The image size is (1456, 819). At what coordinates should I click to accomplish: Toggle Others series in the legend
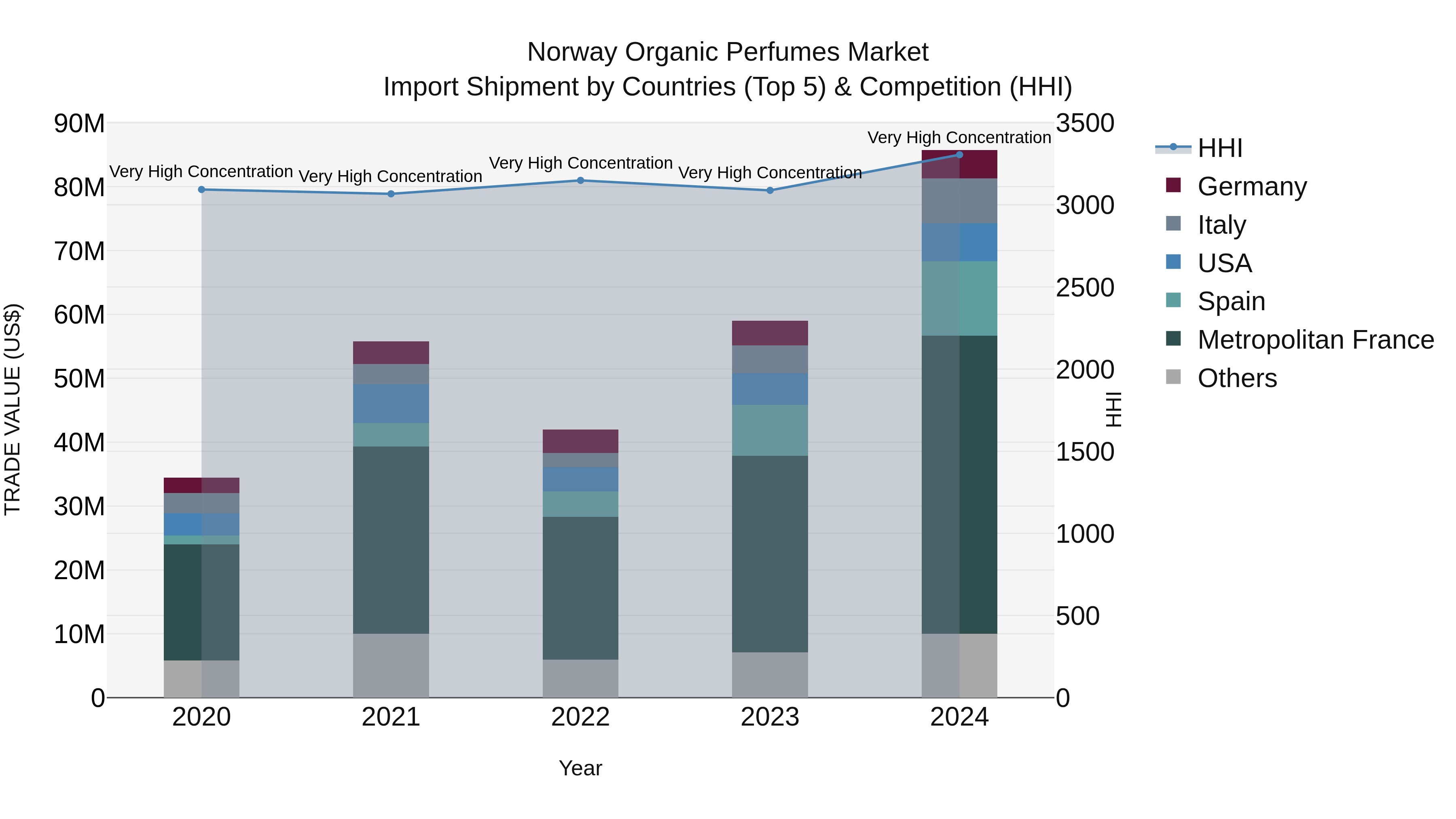[1221, 378]
